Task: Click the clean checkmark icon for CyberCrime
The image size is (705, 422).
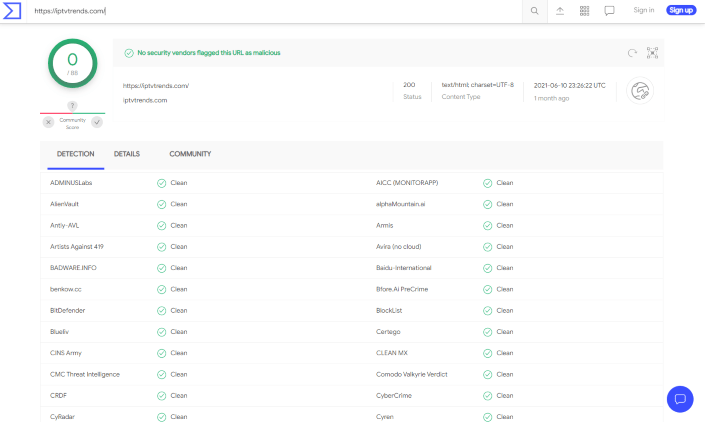Action: [487, 396]
